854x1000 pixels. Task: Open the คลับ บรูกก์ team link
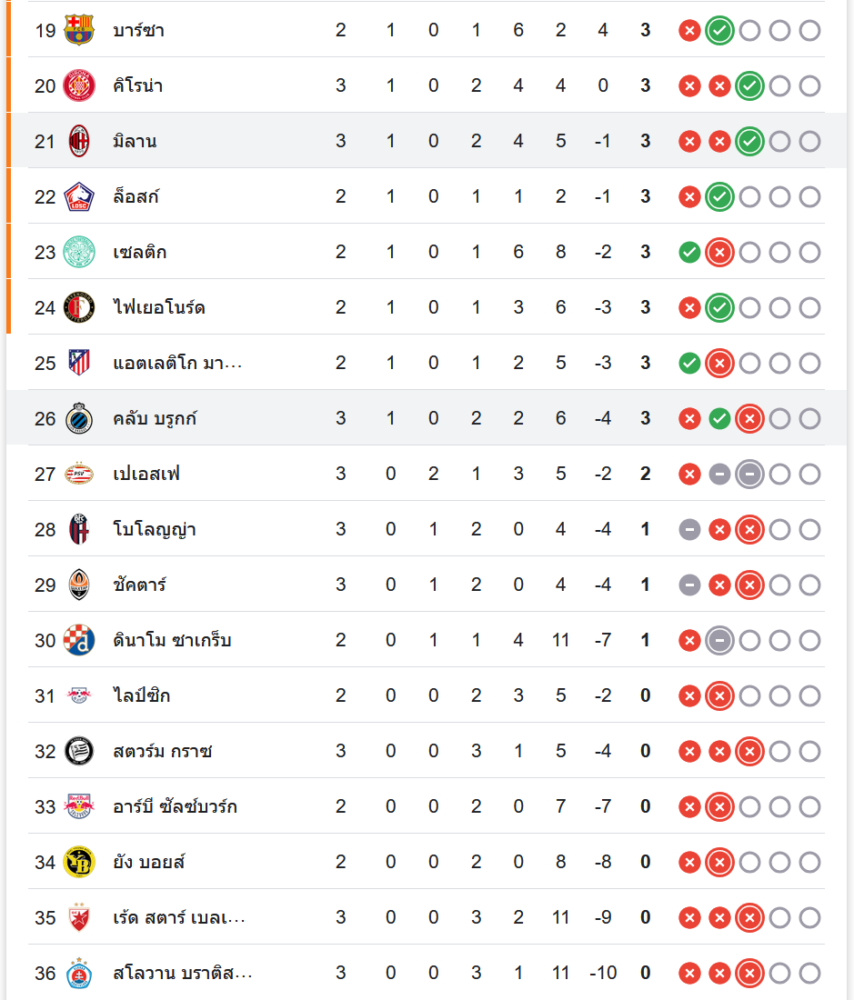pos(155,418)
